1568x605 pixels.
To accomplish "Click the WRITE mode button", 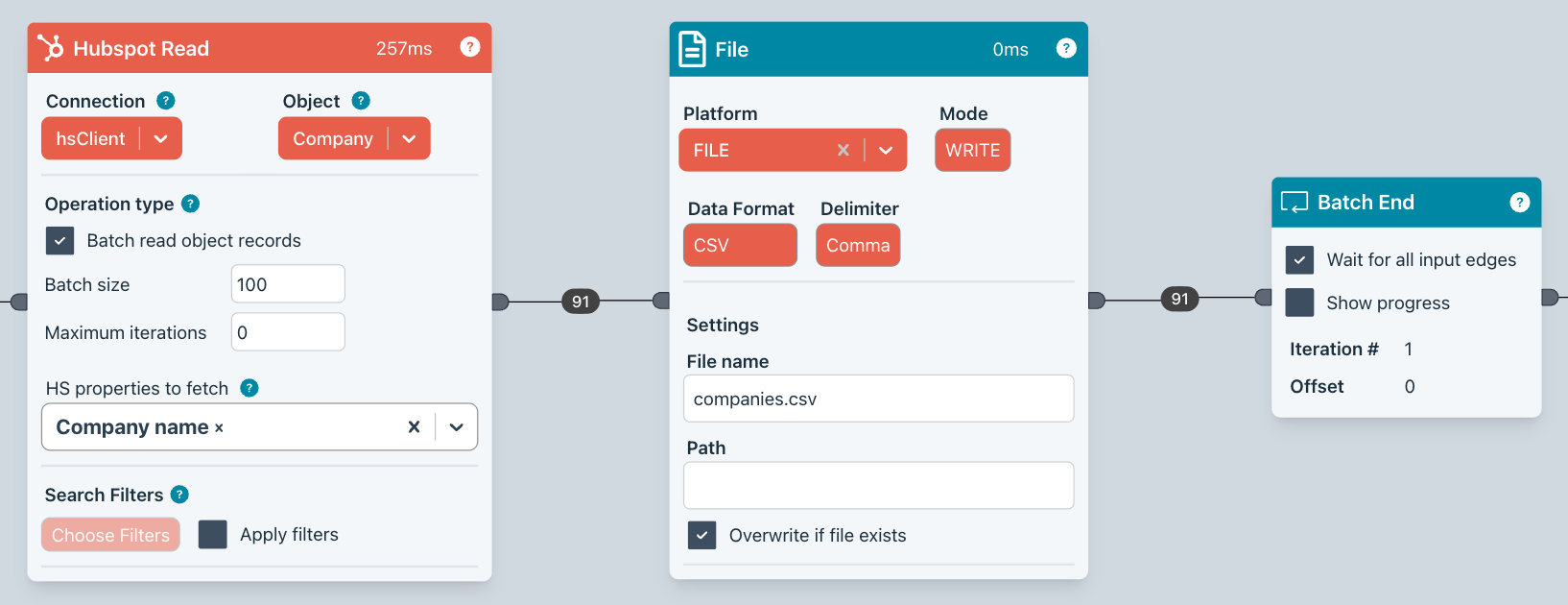I will [973, 150].
